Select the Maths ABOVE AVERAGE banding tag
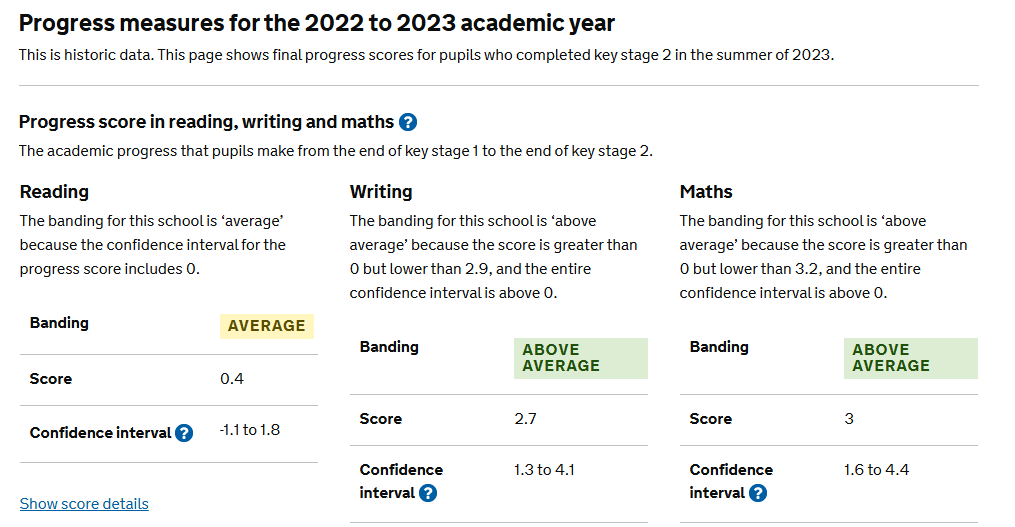This screenshot has height=527, width=1015. point(910,358)
